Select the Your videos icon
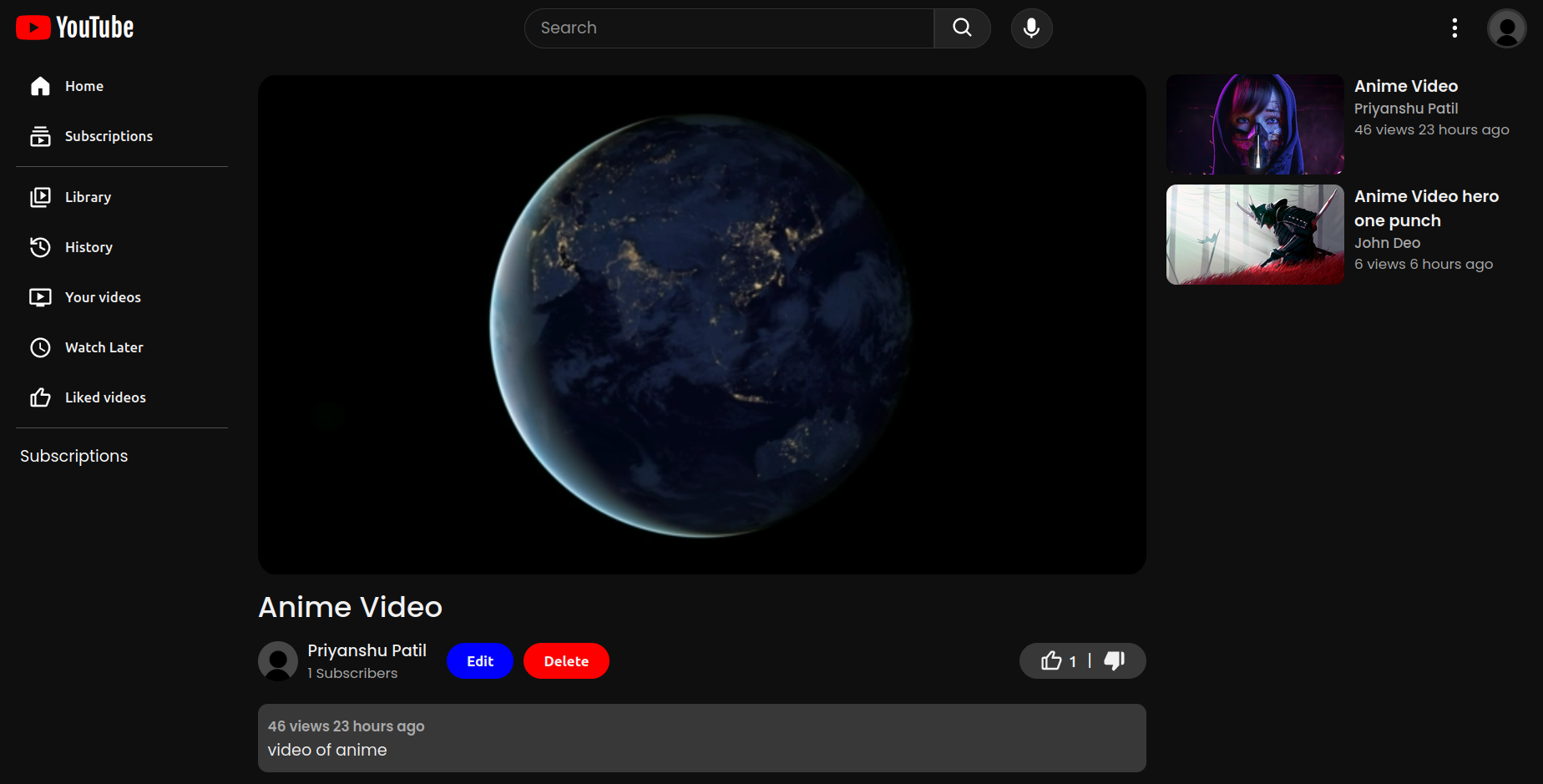Image resolution: width=1543 pixels, height=784 pixels. coord(40,297)
